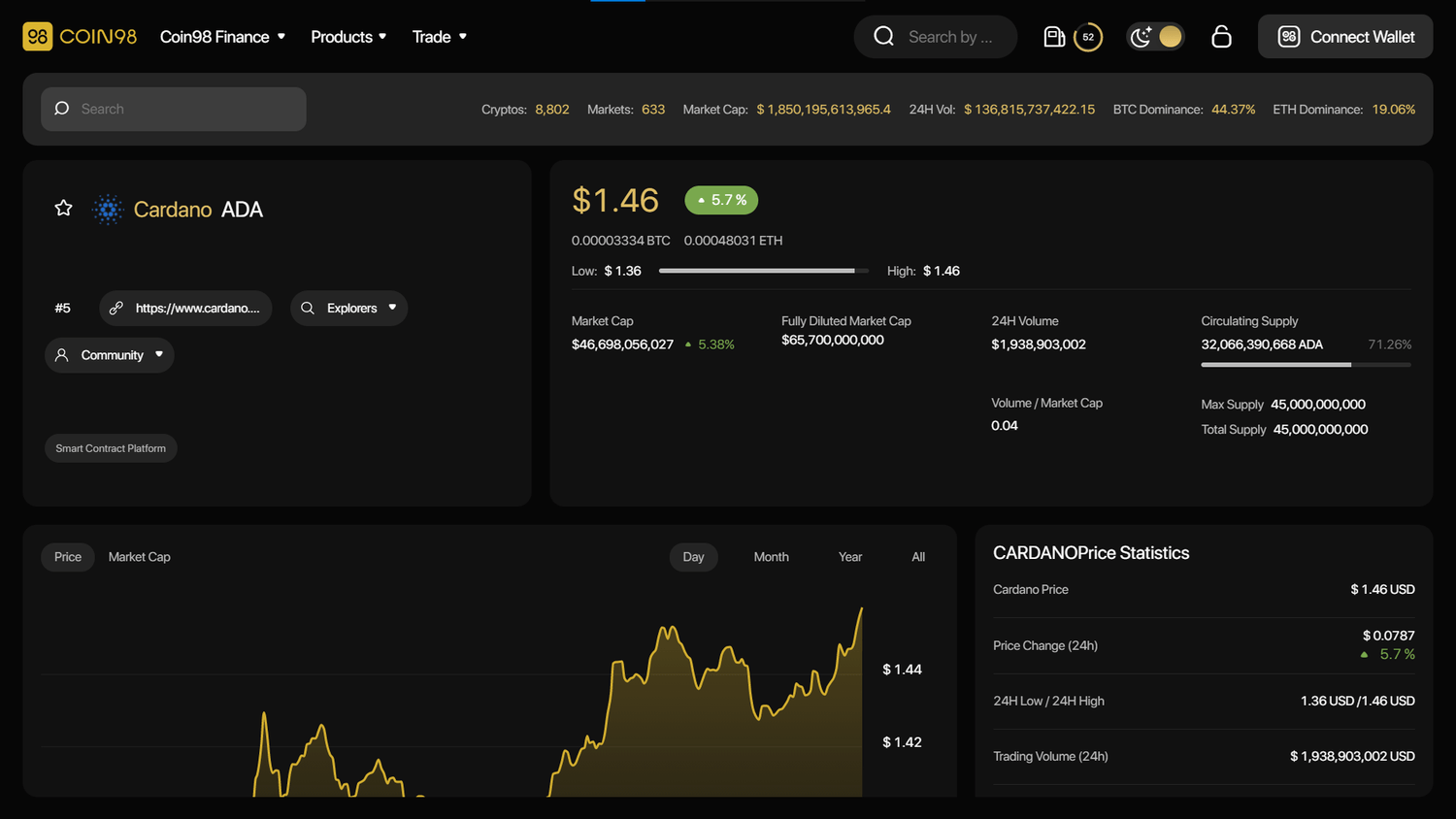Click the $1.44 chart axis label
Image resolution: width=1456 pixels, height=819 pixels.
point(902,670)
